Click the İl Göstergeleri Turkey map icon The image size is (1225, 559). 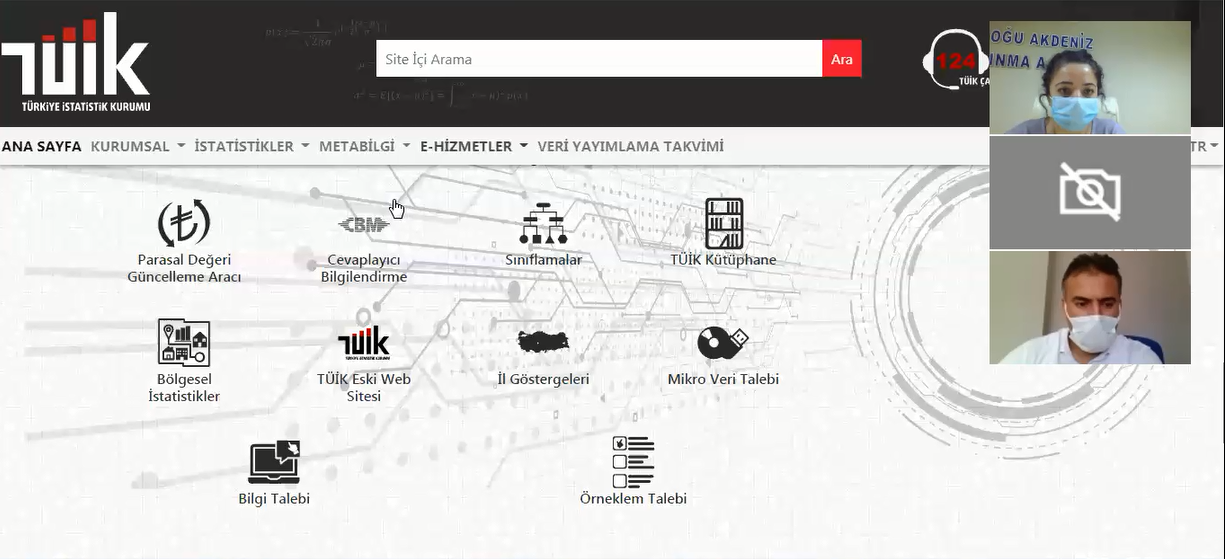click(x=543, y=342)
